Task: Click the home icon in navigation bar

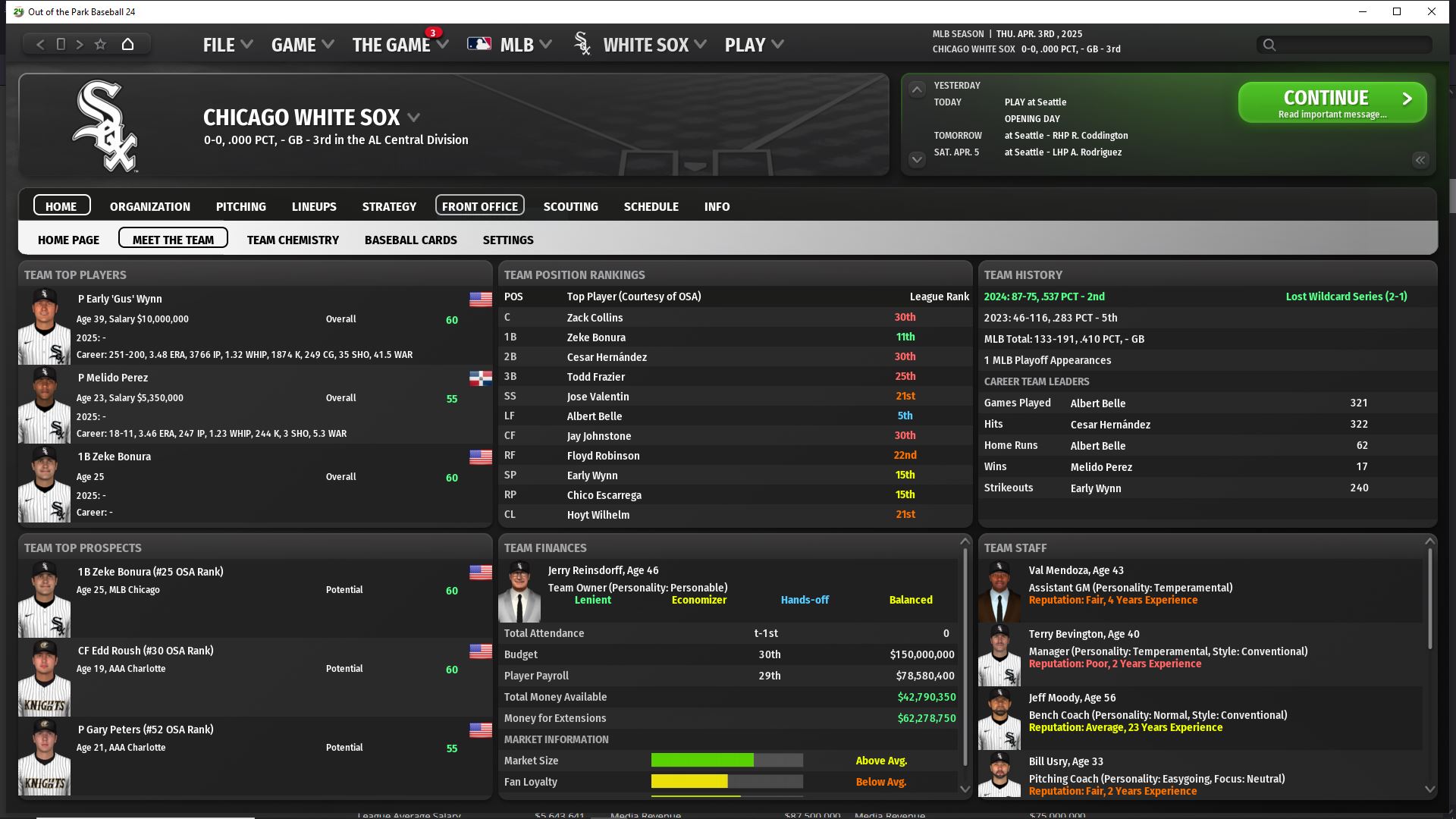Action: click(x=127, y=44)
